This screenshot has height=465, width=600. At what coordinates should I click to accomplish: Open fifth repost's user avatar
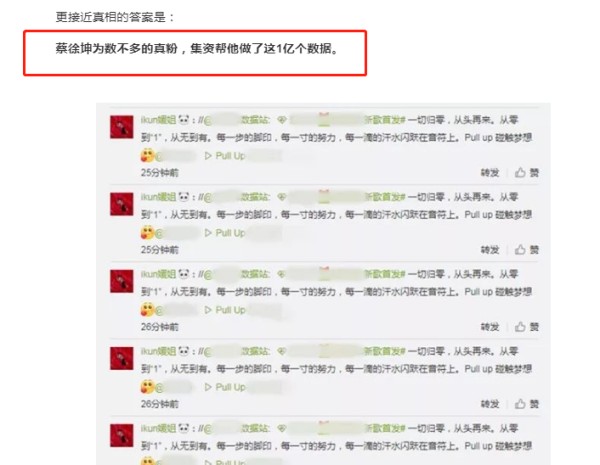(122, 436)
